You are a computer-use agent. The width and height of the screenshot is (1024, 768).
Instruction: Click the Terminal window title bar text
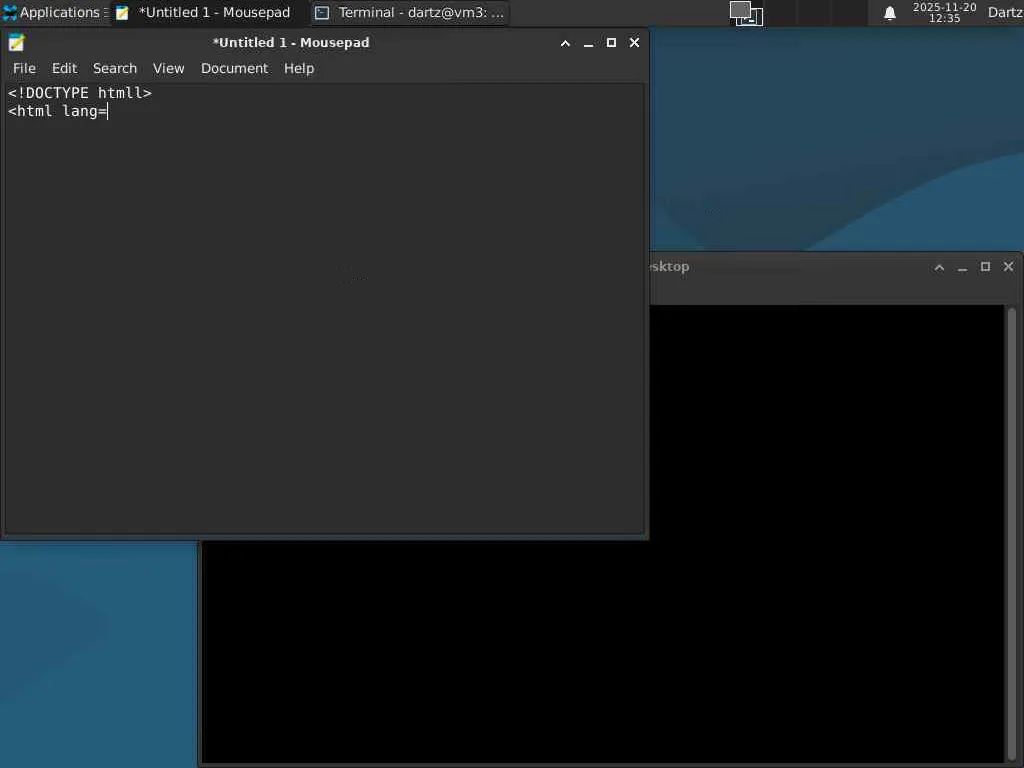coord(669,266)
